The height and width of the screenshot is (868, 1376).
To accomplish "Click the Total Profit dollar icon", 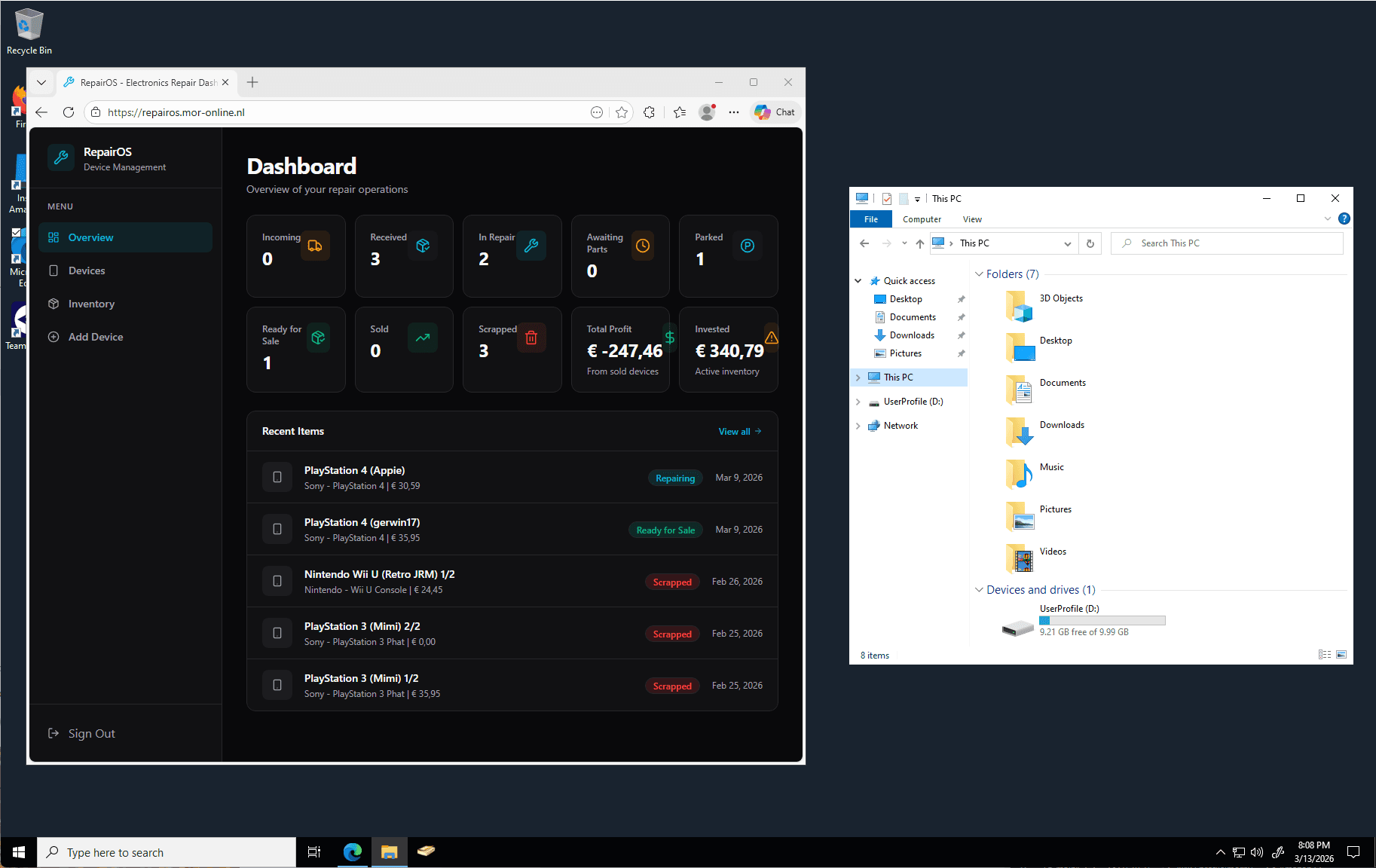I will click(669, 337).
